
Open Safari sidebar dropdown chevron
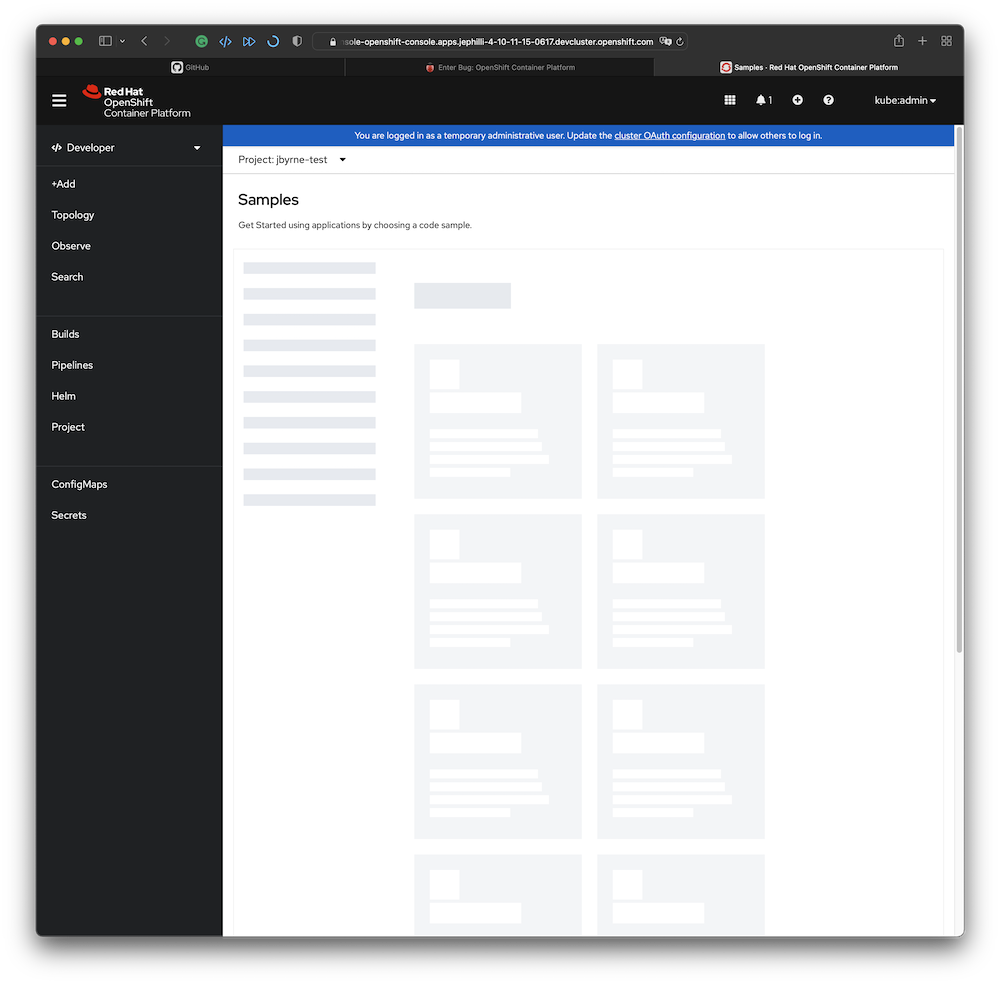pyautogui.click(x=122, y=41)
